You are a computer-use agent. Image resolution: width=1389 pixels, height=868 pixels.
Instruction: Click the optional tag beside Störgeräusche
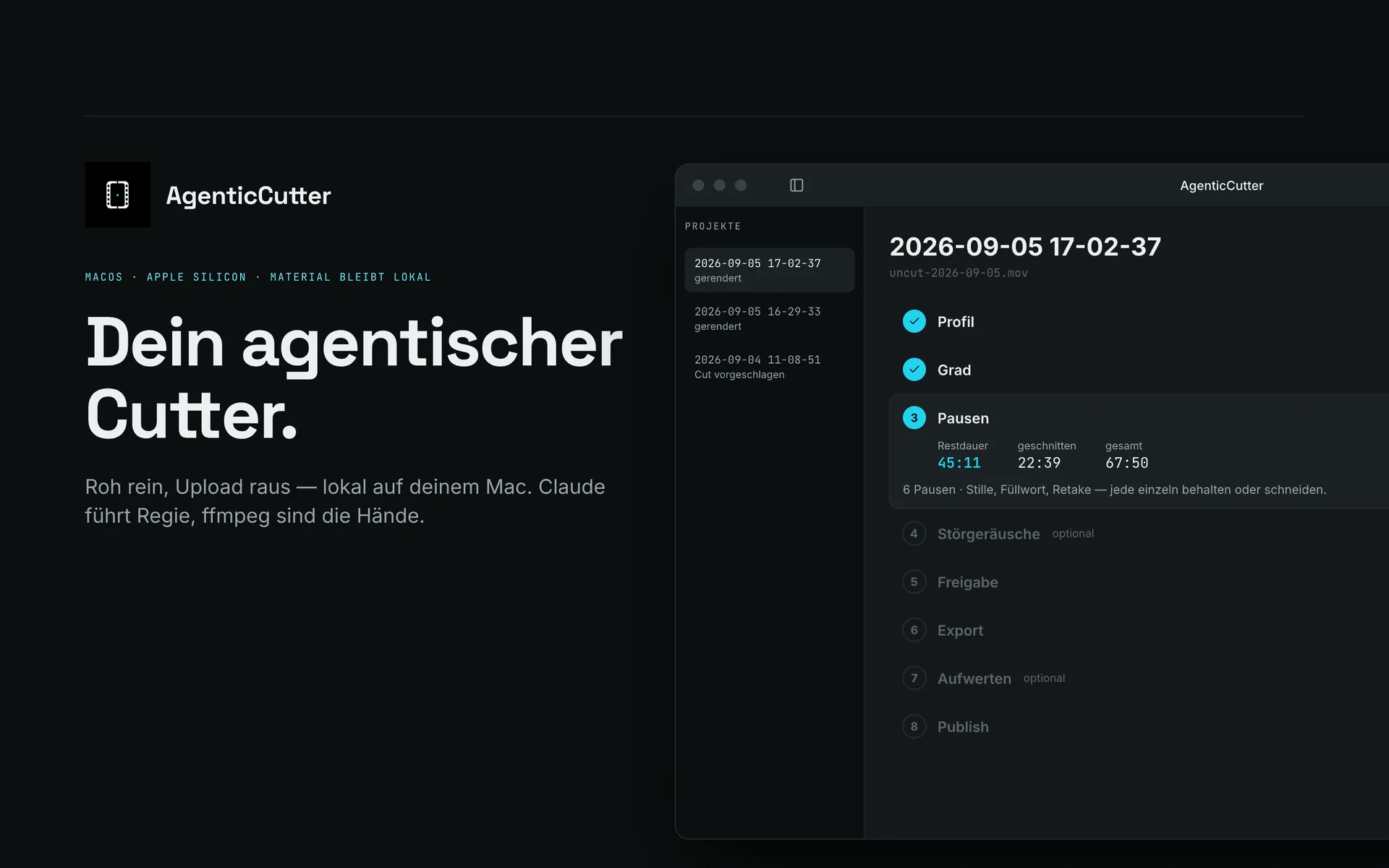pyautogui.click(x=1073, y=534)
